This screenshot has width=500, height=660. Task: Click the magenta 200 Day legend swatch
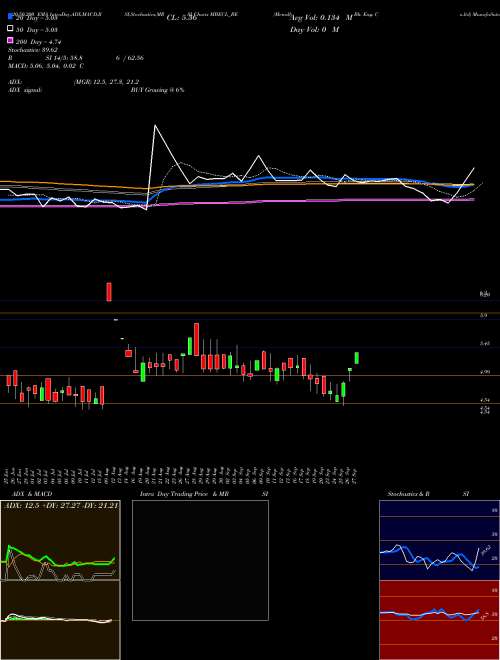[11, 41]
